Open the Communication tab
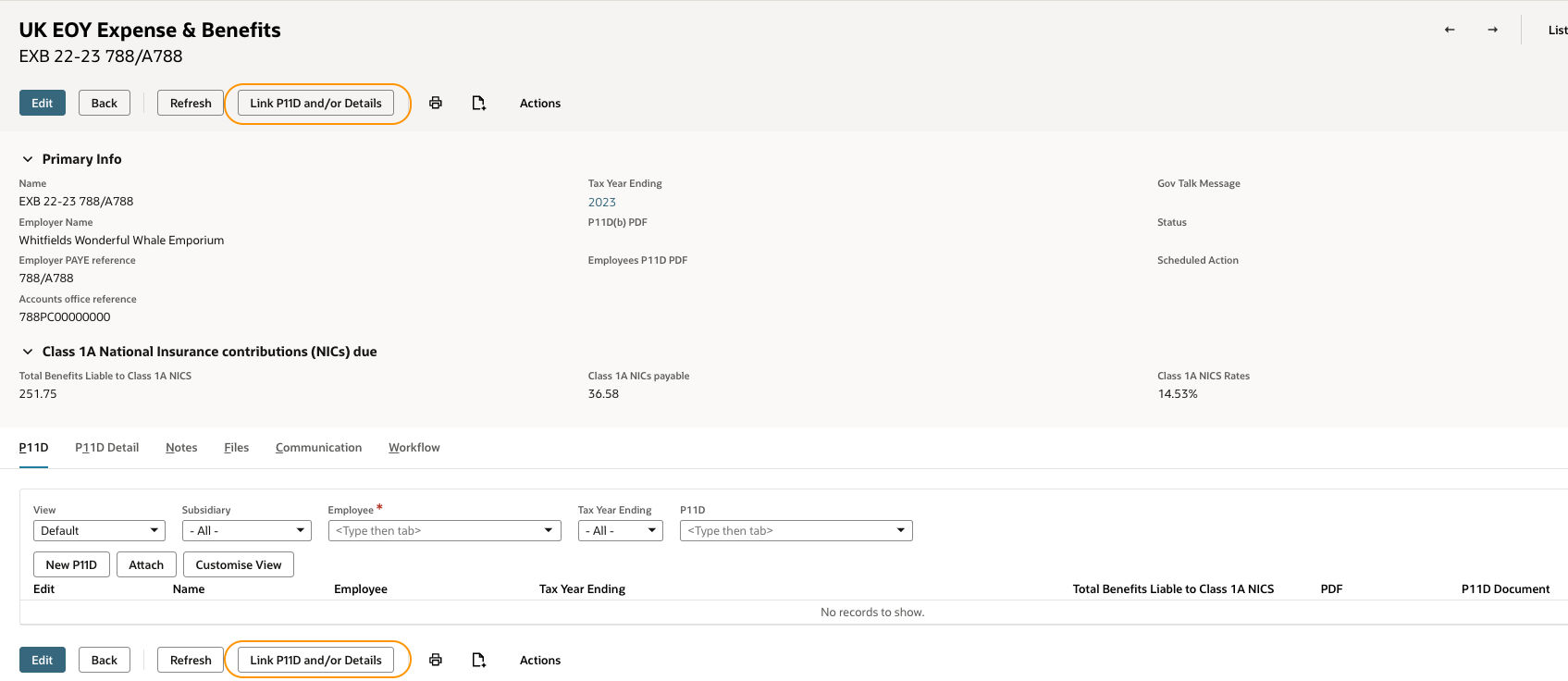The height and width of the screenshot is (681, 1568). click(319, 448)
